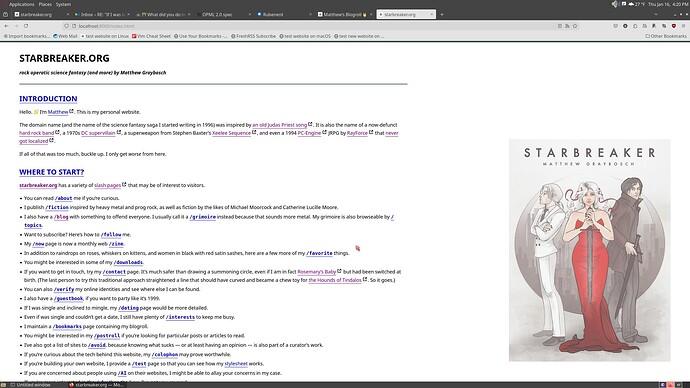Go to the /favorite page link

click(x=319, y=253)
